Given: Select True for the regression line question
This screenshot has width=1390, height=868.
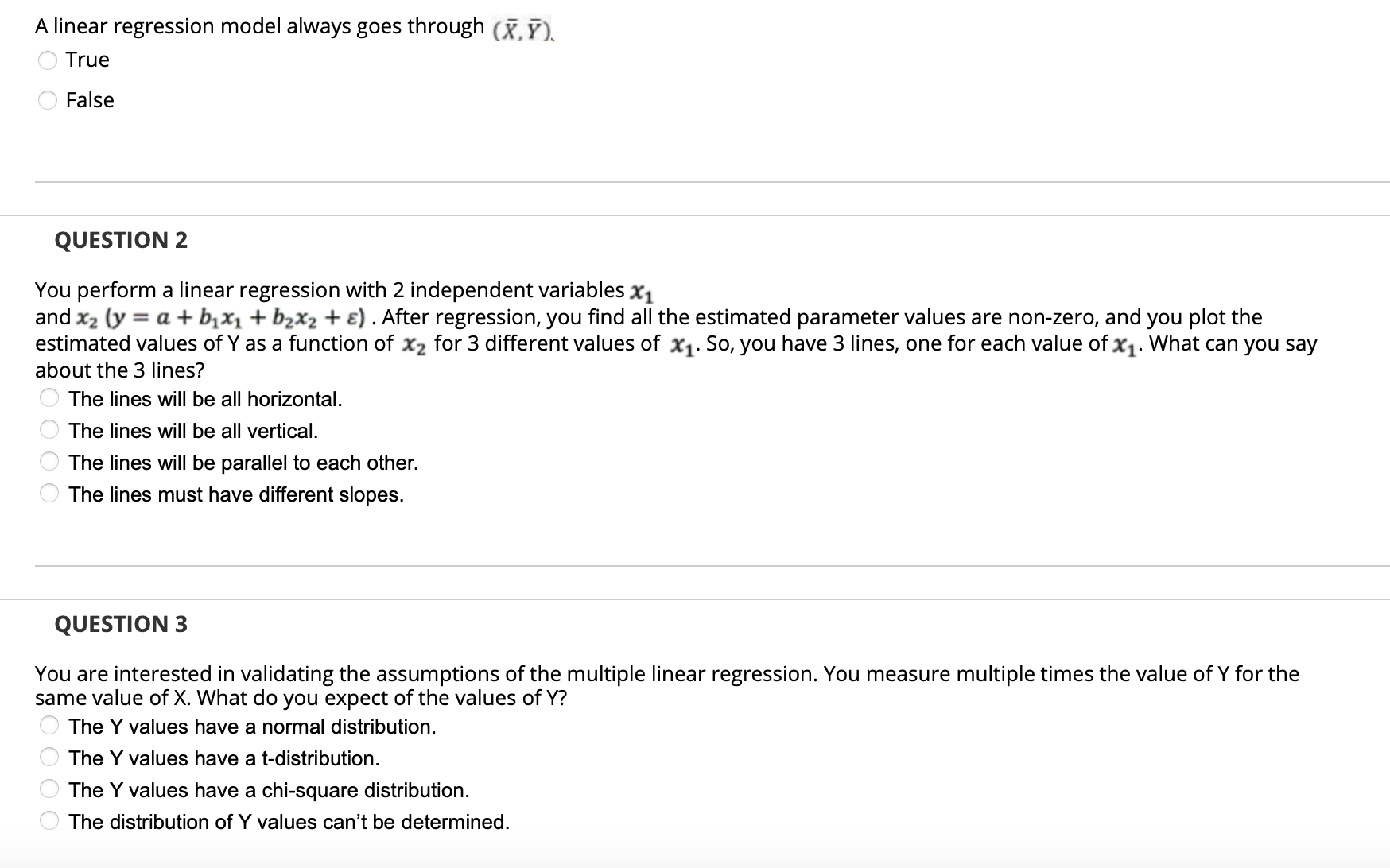Looking at the screenshot, I should pyautogui.click(x=48, y=59).
